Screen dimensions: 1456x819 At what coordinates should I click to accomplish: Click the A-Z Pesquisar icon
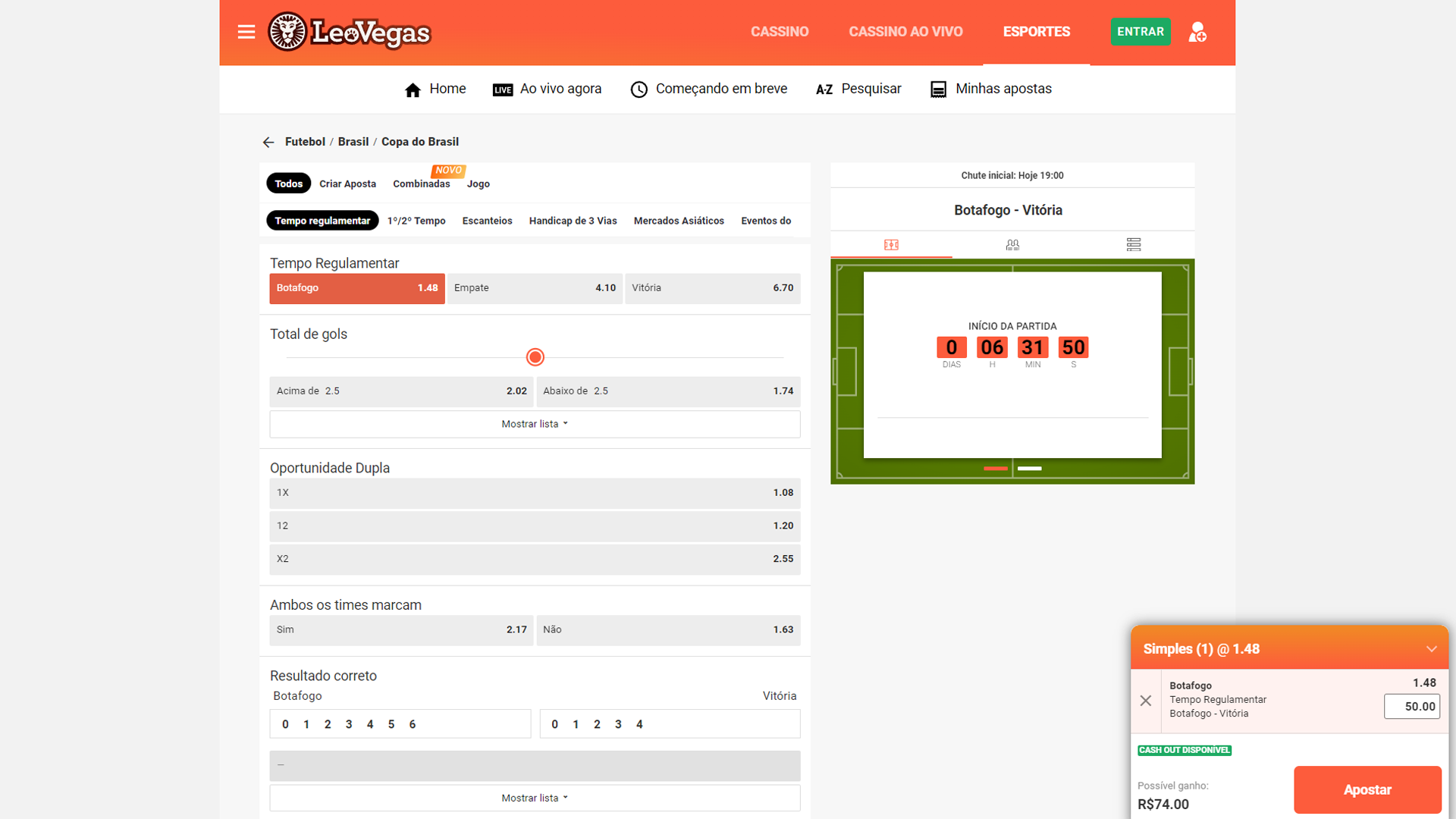coord(824,89)
